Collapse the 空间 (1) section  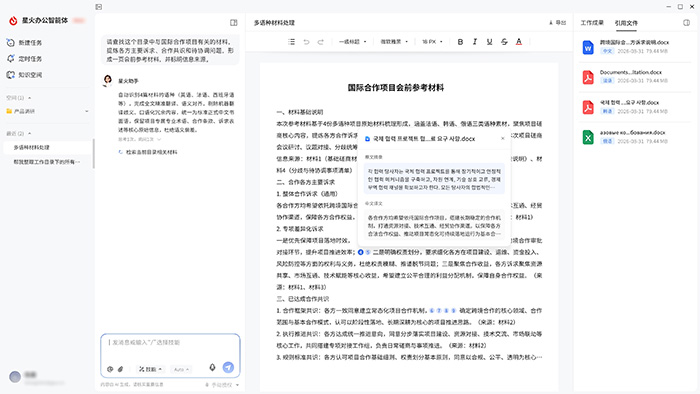29,98
